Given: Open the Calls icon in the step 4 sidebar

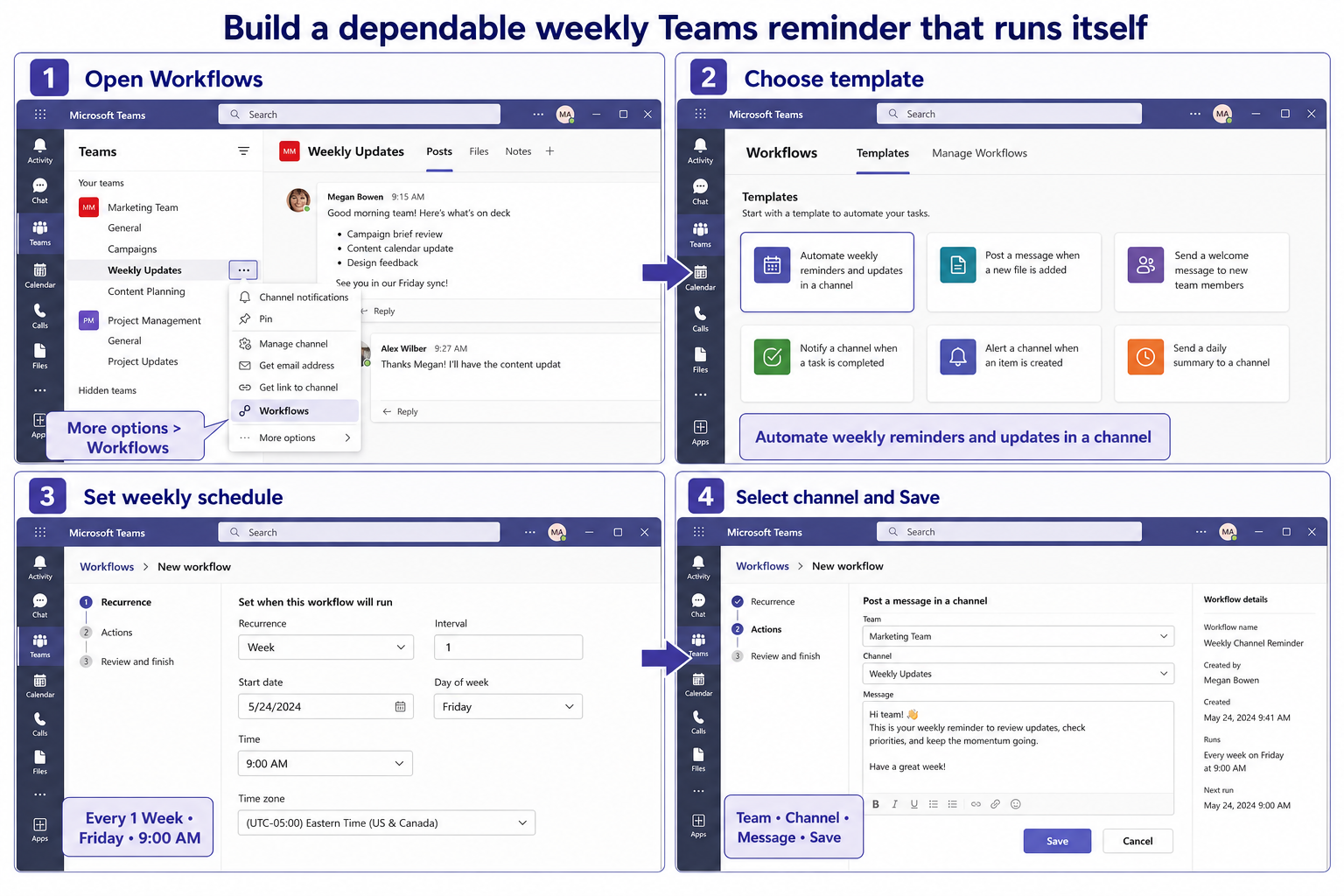Looking at the screenshot, I should click(x=698, y=722).
